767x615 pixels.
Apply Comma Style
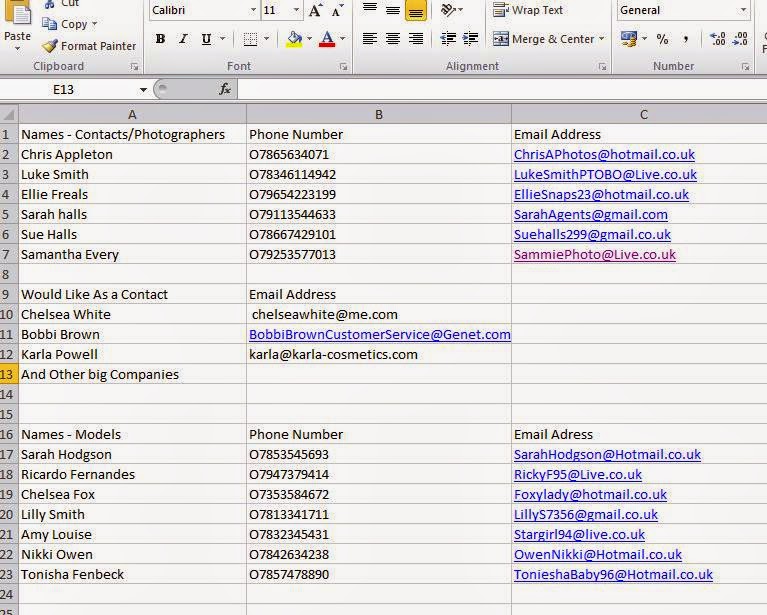click(x=686, y=39)
